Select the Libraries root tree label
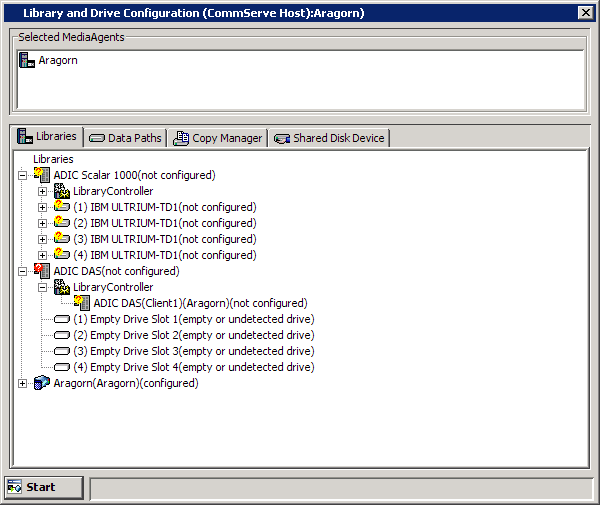600x505 pixels. (x=53, y=159)
